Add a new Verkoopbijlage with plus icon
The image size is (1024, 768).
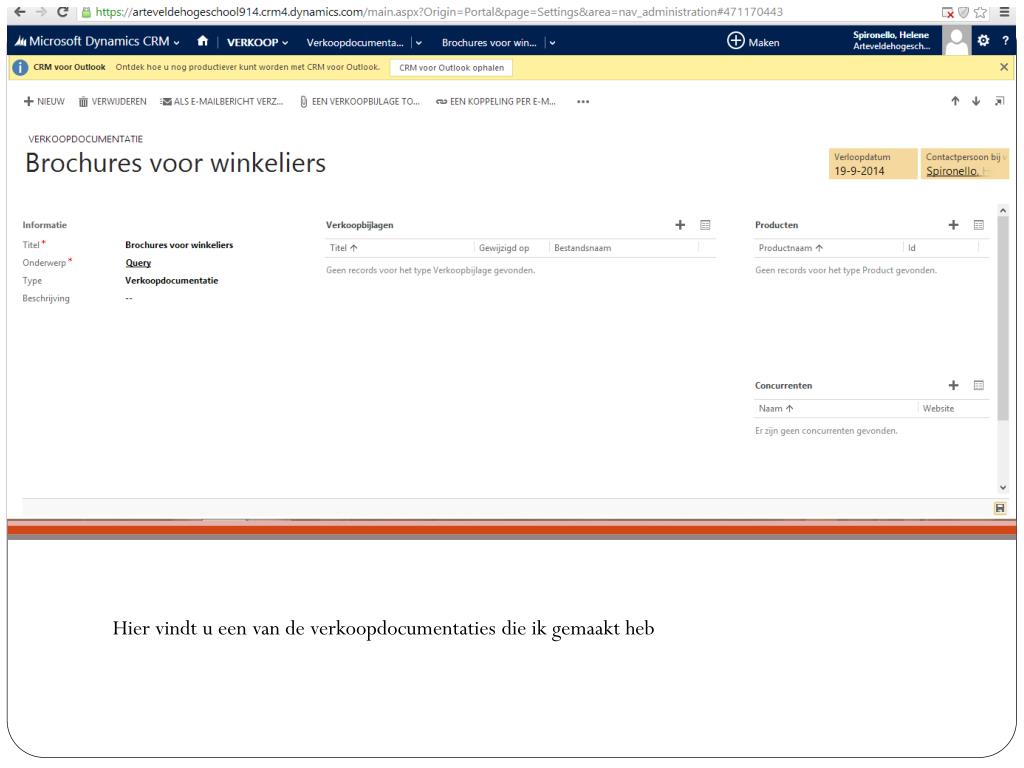click(x=680, y=225)
